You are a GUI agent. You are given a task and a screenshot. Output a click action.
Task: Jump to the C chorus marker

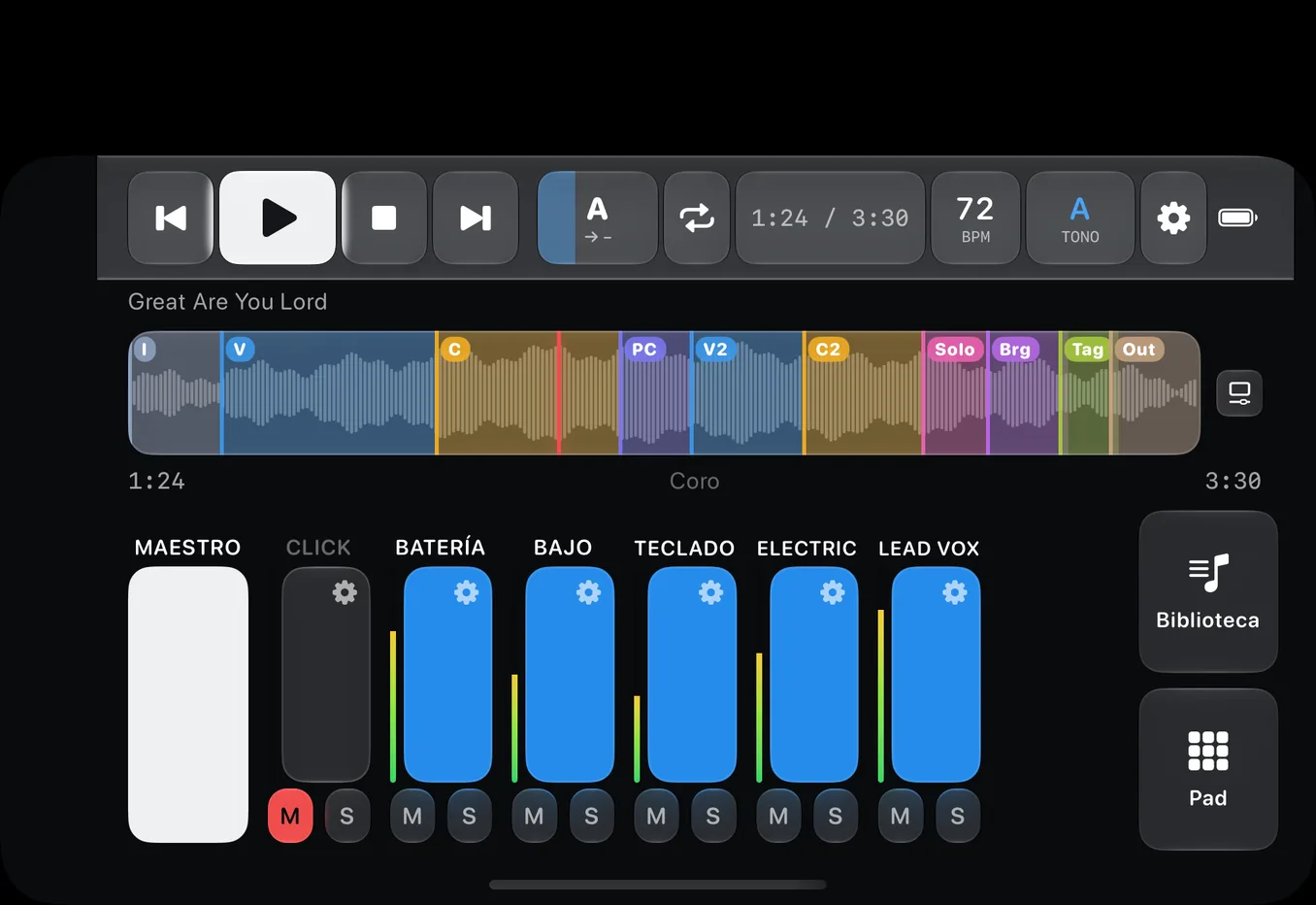point(454,350)
